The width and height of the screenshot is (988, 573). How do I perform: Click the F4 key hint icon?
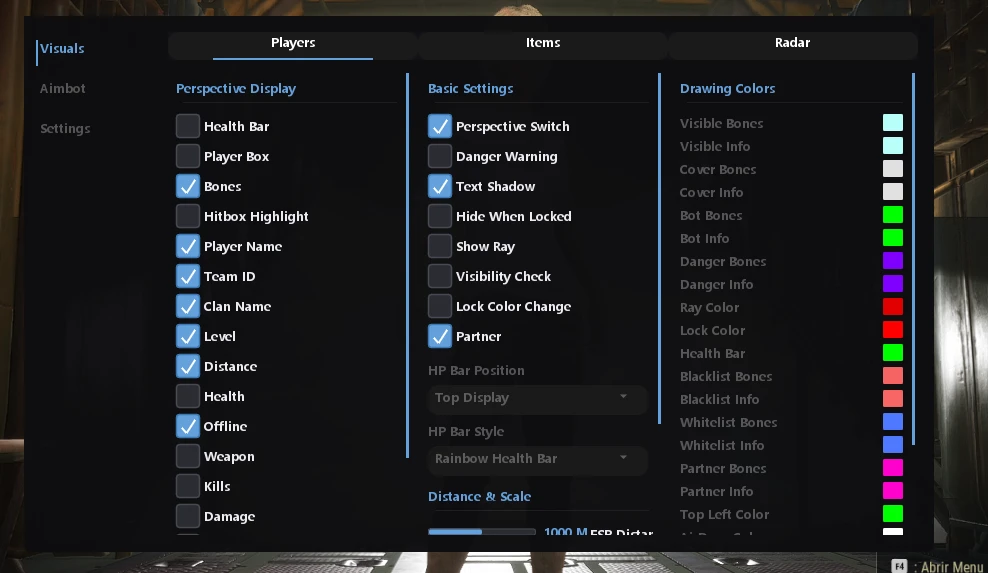pos(899,565)
